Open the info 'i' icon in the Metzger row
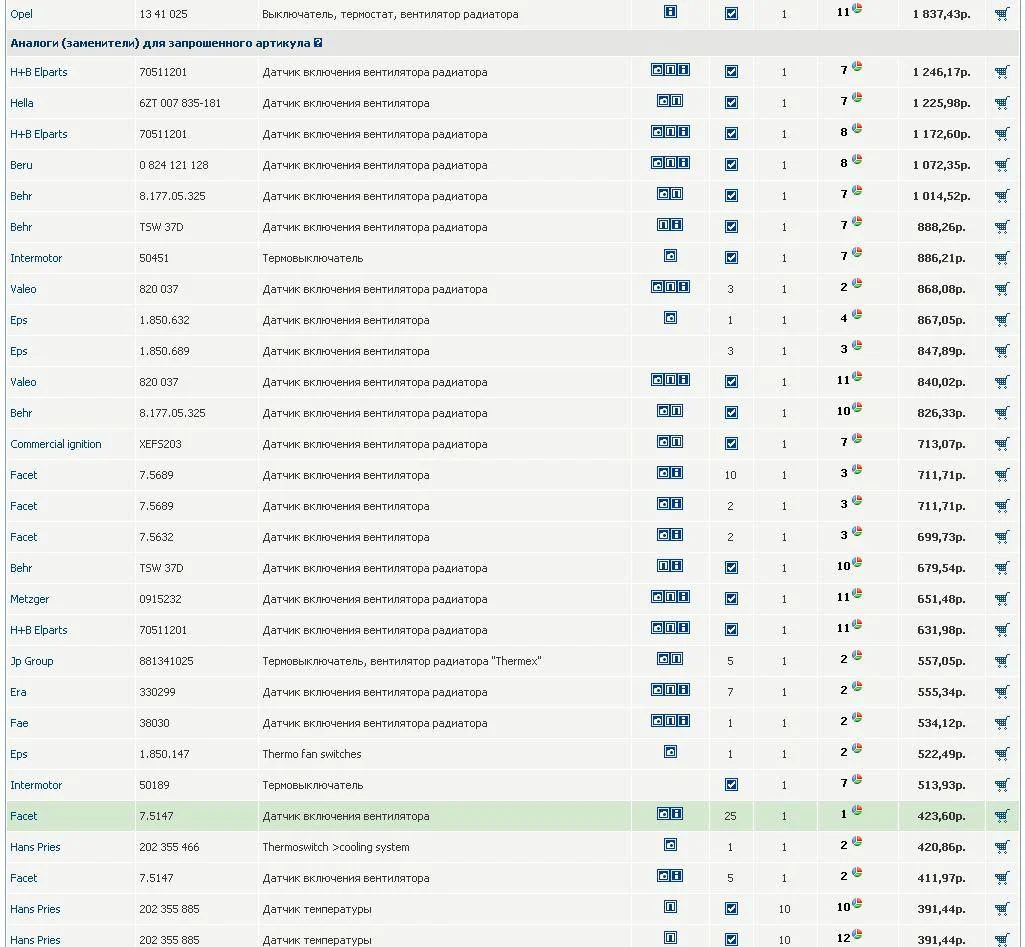This screenshot has height=947, width=1025. tap(683, 597)
